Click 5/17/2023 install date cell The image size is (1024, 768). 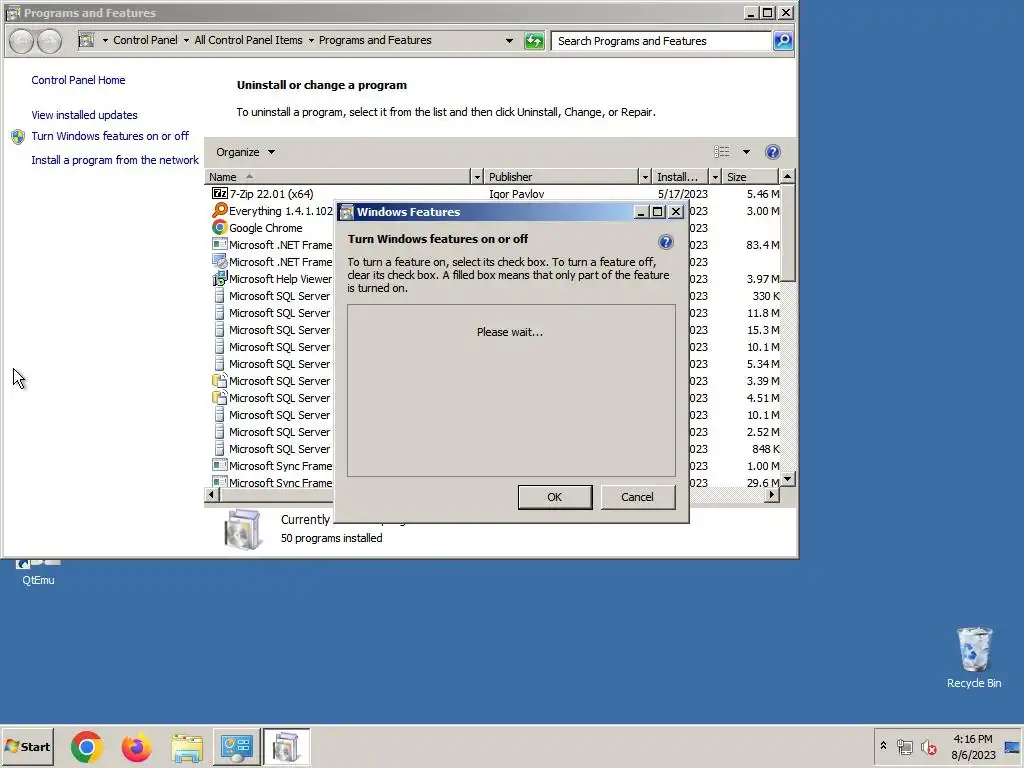[x=682, y=194]
